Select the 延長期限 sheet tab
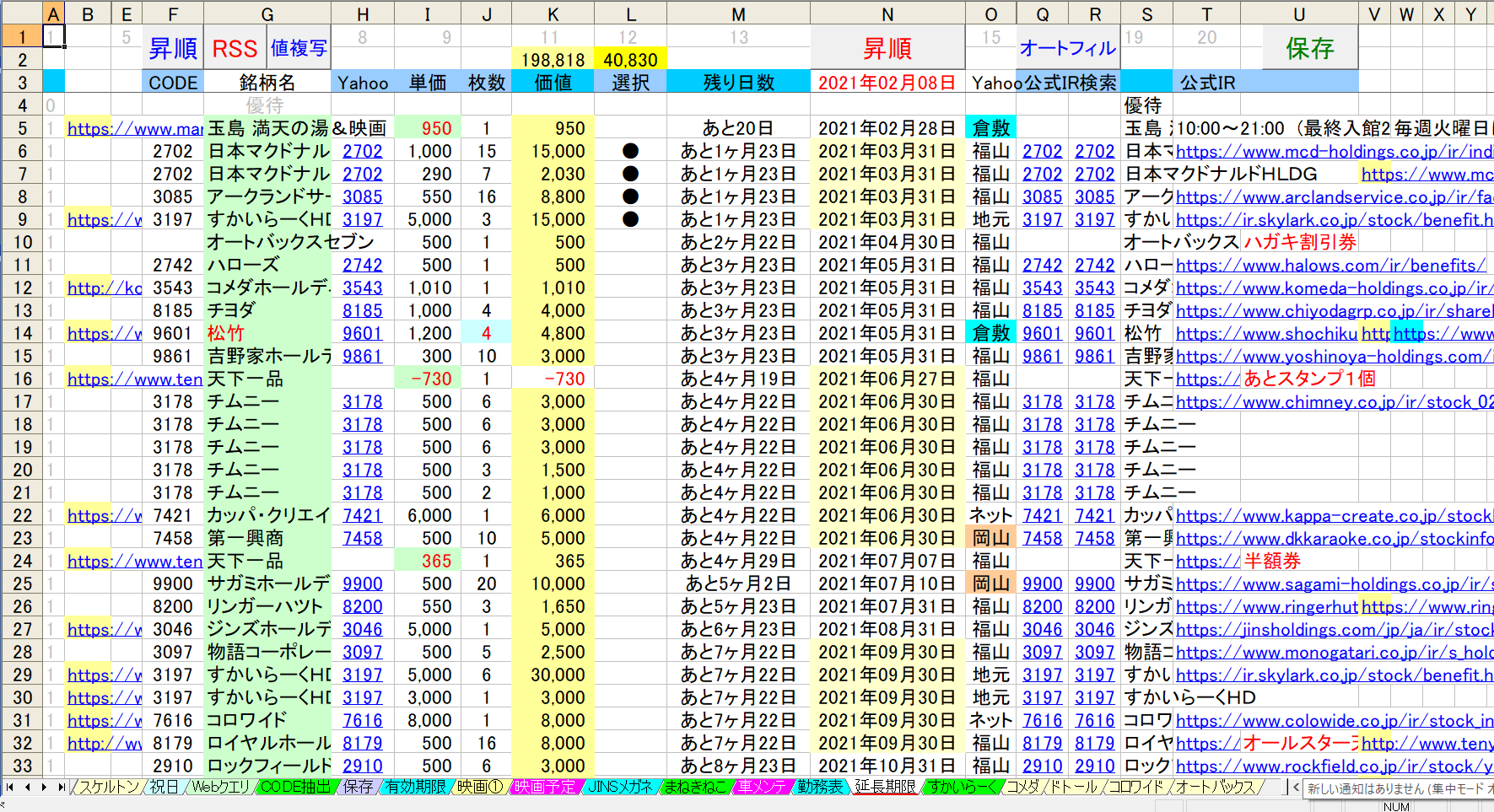This screenshot has height=812, width=1494. point(885,787)
